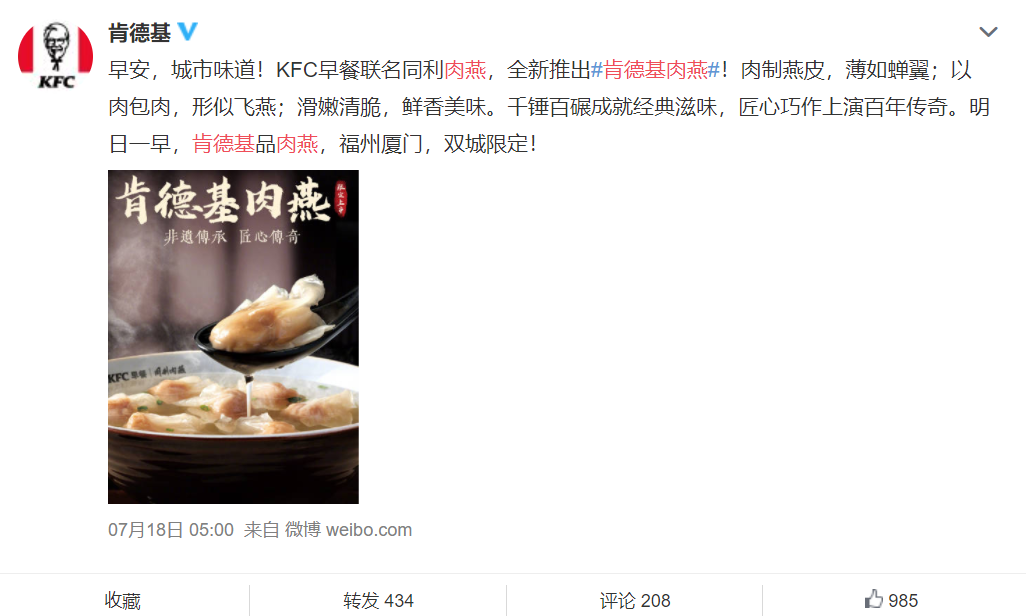Open the #肯德基肉燕# hashtag topic
Screen dimensions: 1027x616
[x=656, y=69]
